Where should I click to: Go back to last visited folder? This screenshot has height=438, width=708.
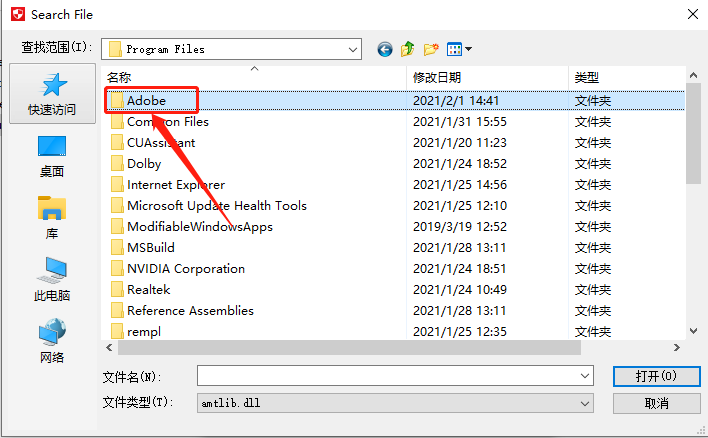tap(385, 49)
